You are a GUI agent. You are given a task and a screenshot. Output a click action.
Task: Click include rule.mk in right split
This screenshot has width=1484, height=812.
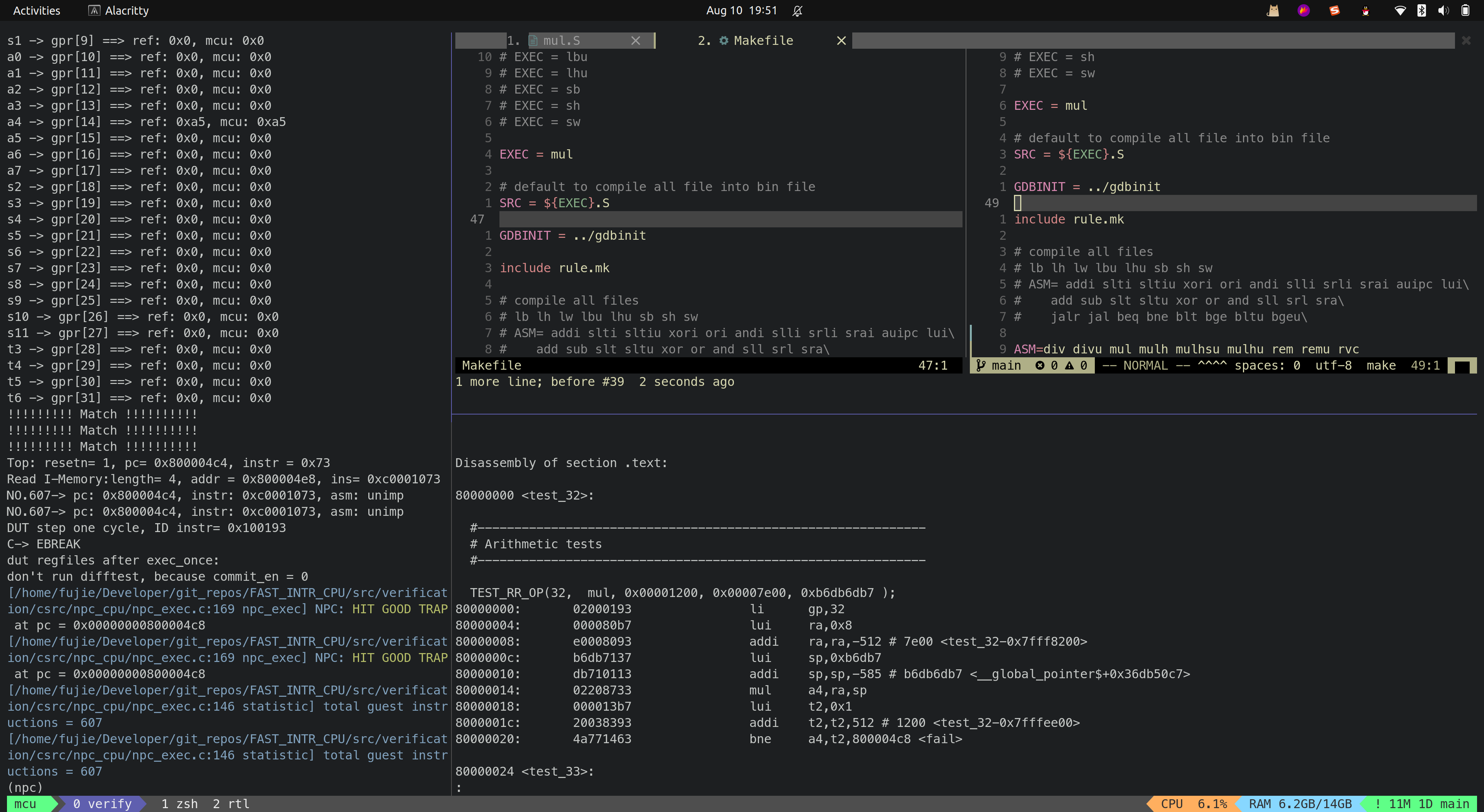pyautogui.click(x=1069, y=219)
